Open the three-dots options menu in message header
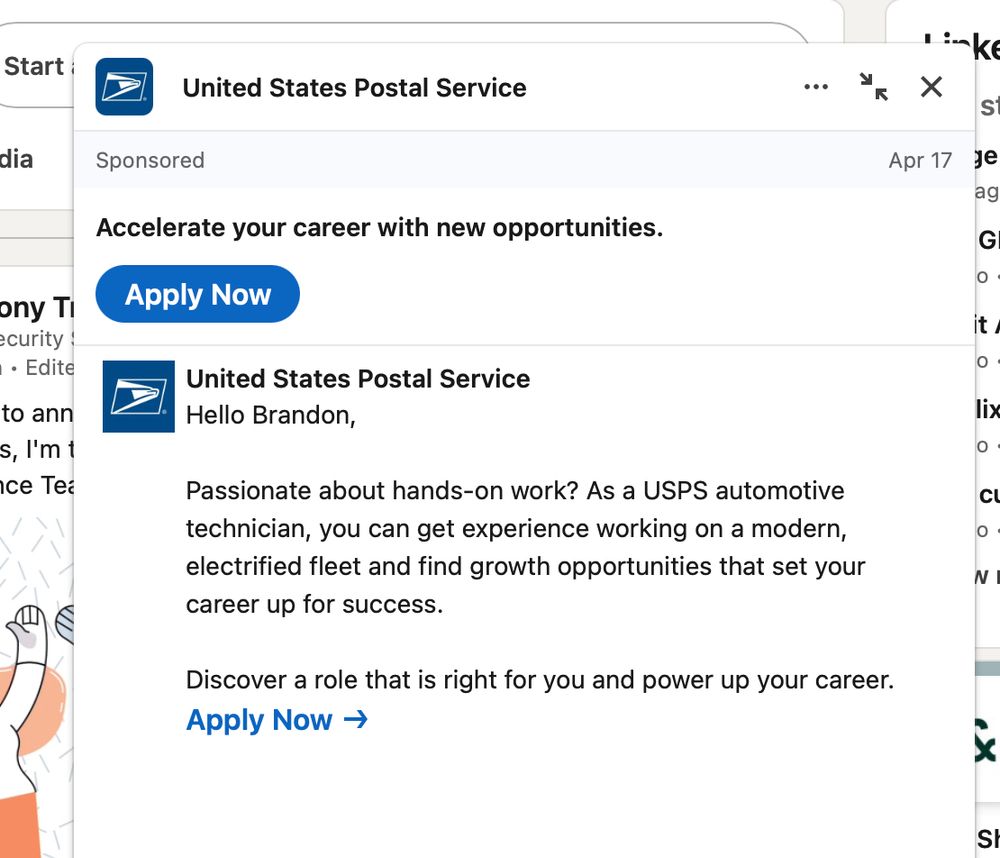1000x858 pixels. [816, 87]
